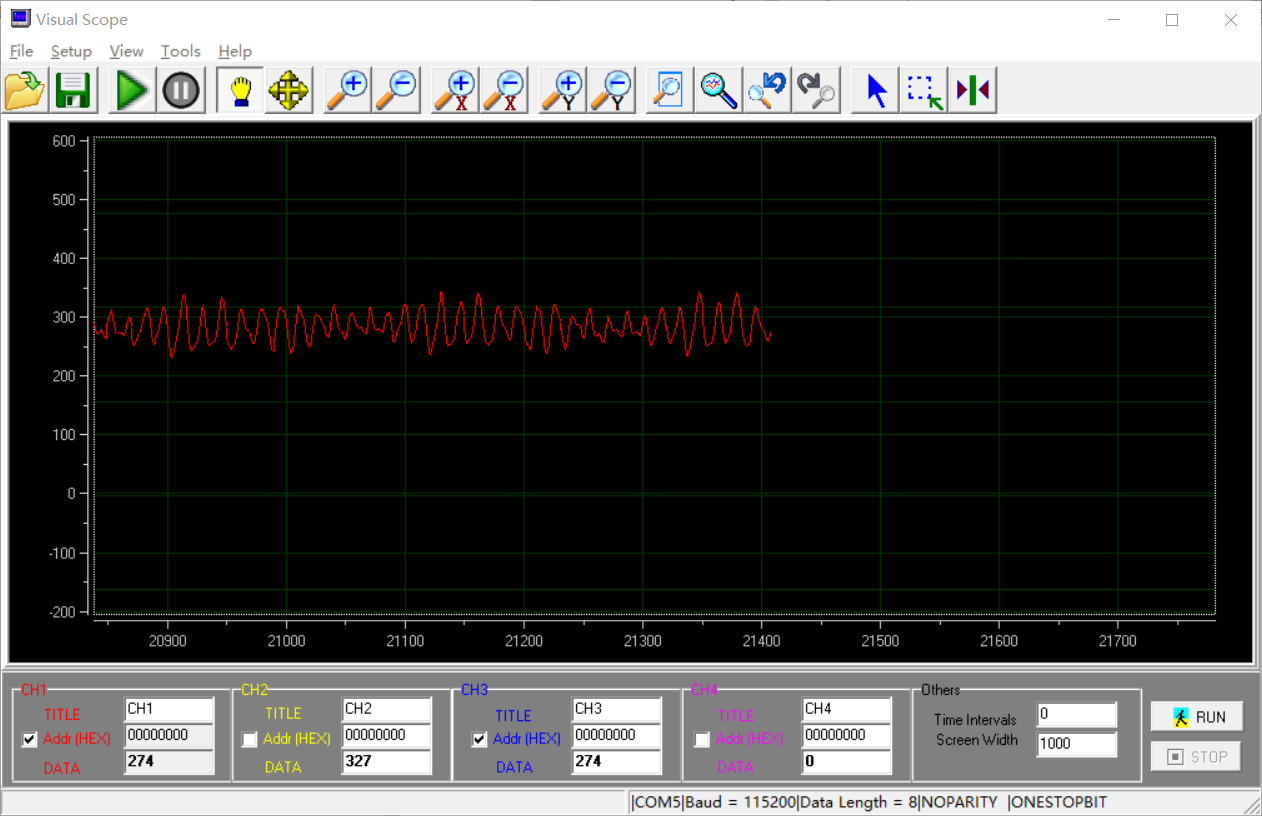This screenshot has width=1262, height=816.
Task: Zoom out on the X axis
Action: [x=503, y=90]
